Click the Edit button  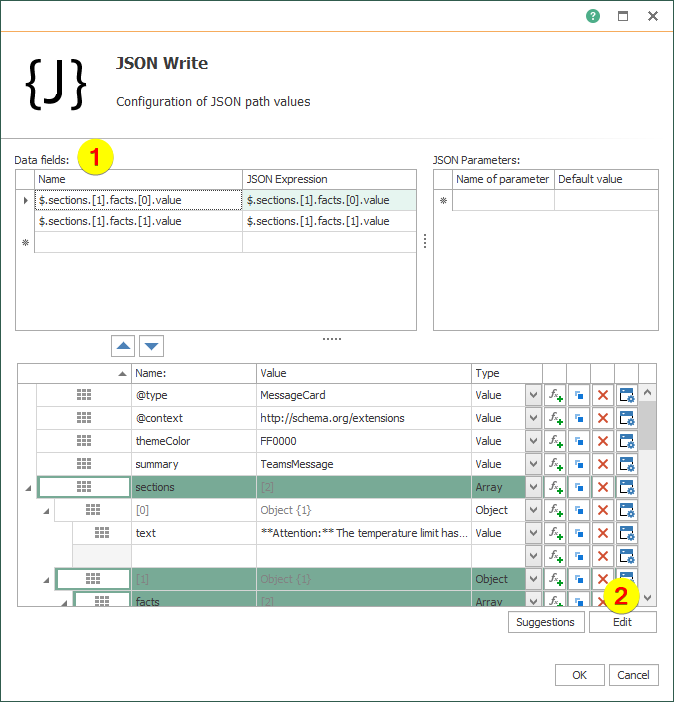click(622, 622)
